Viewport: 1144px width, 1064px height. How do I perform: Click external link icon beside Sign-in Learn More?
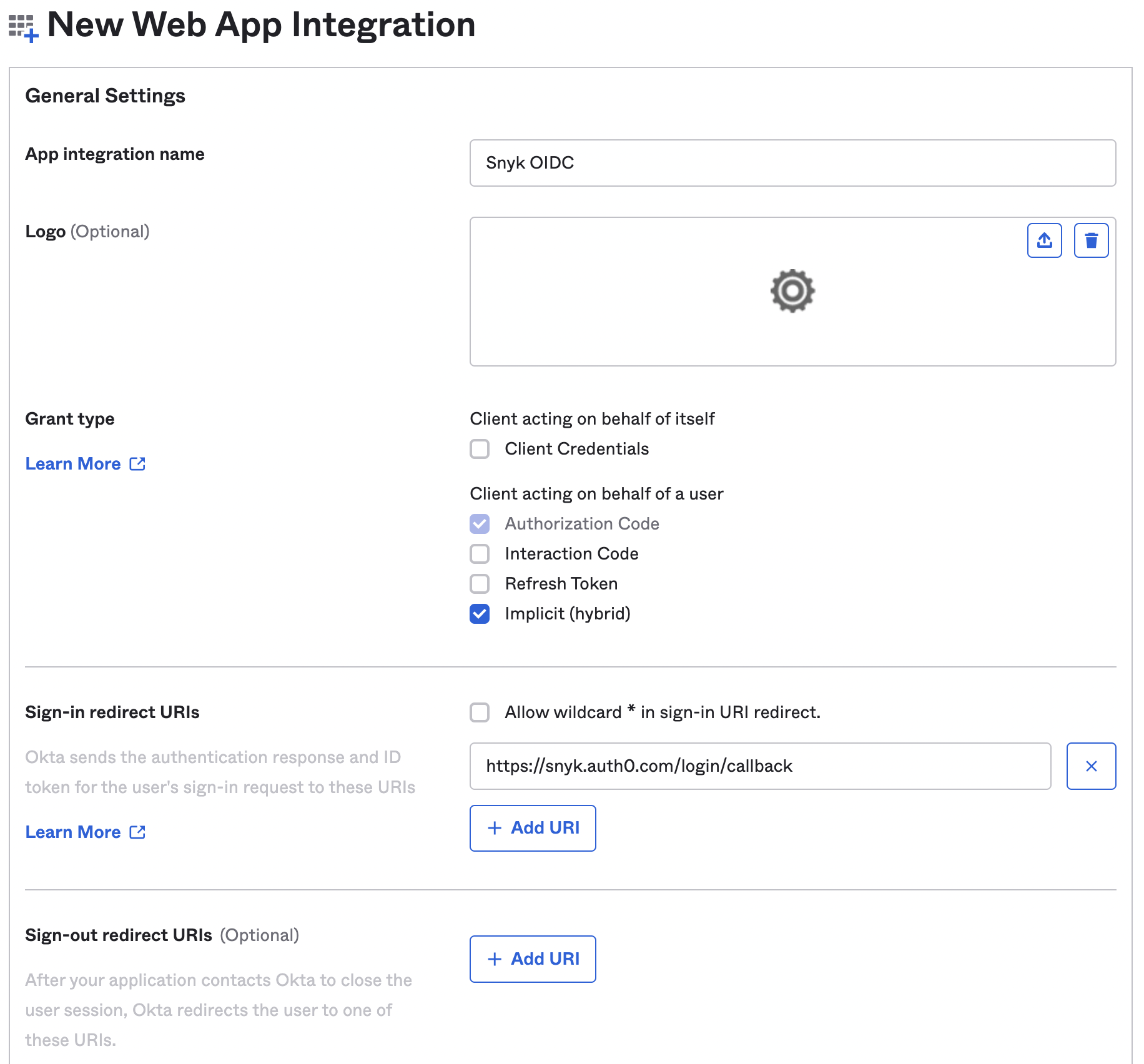coord(137,832)
